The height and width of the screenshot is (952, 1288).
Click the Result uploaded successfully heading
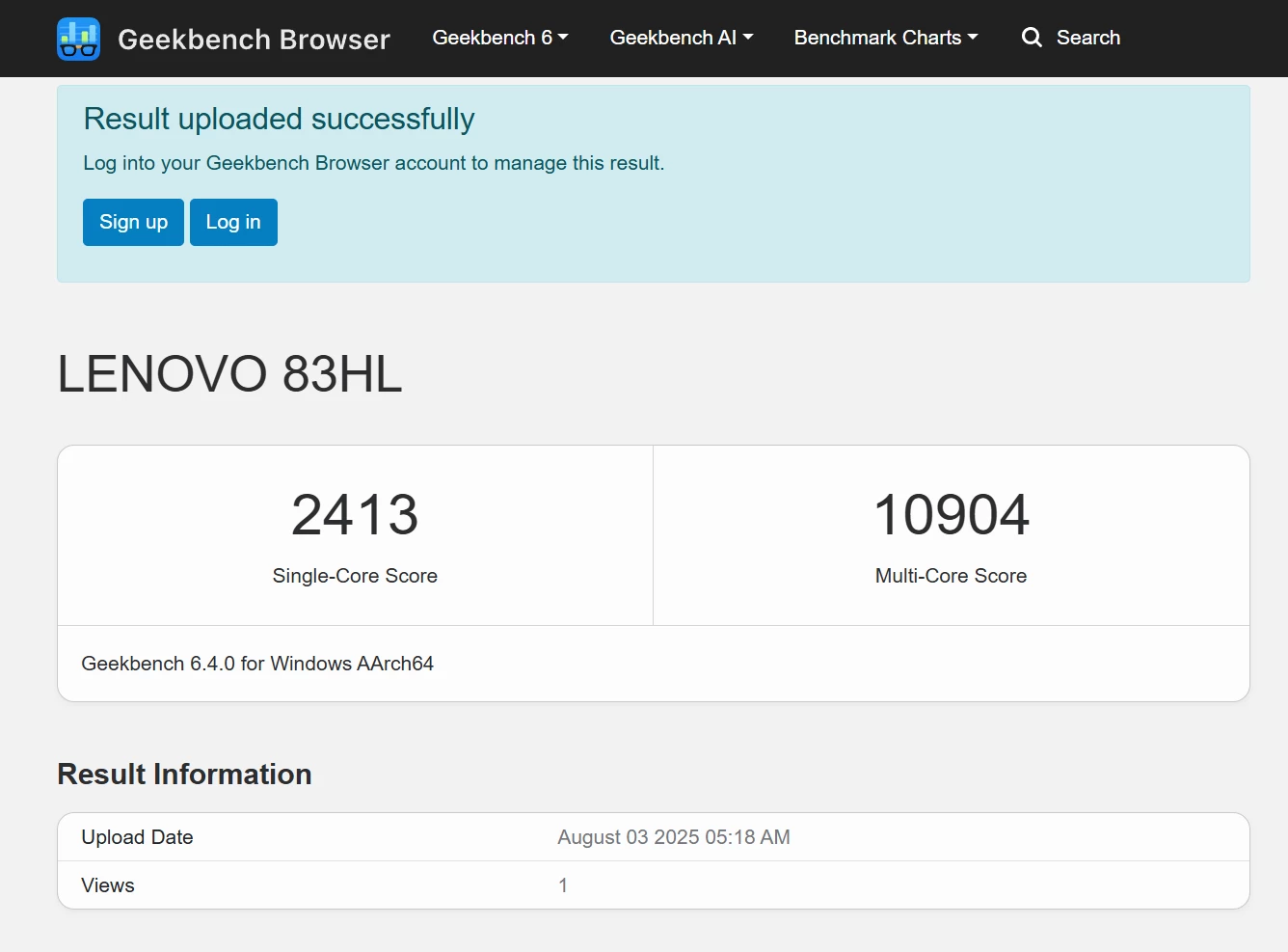[280, 119]
